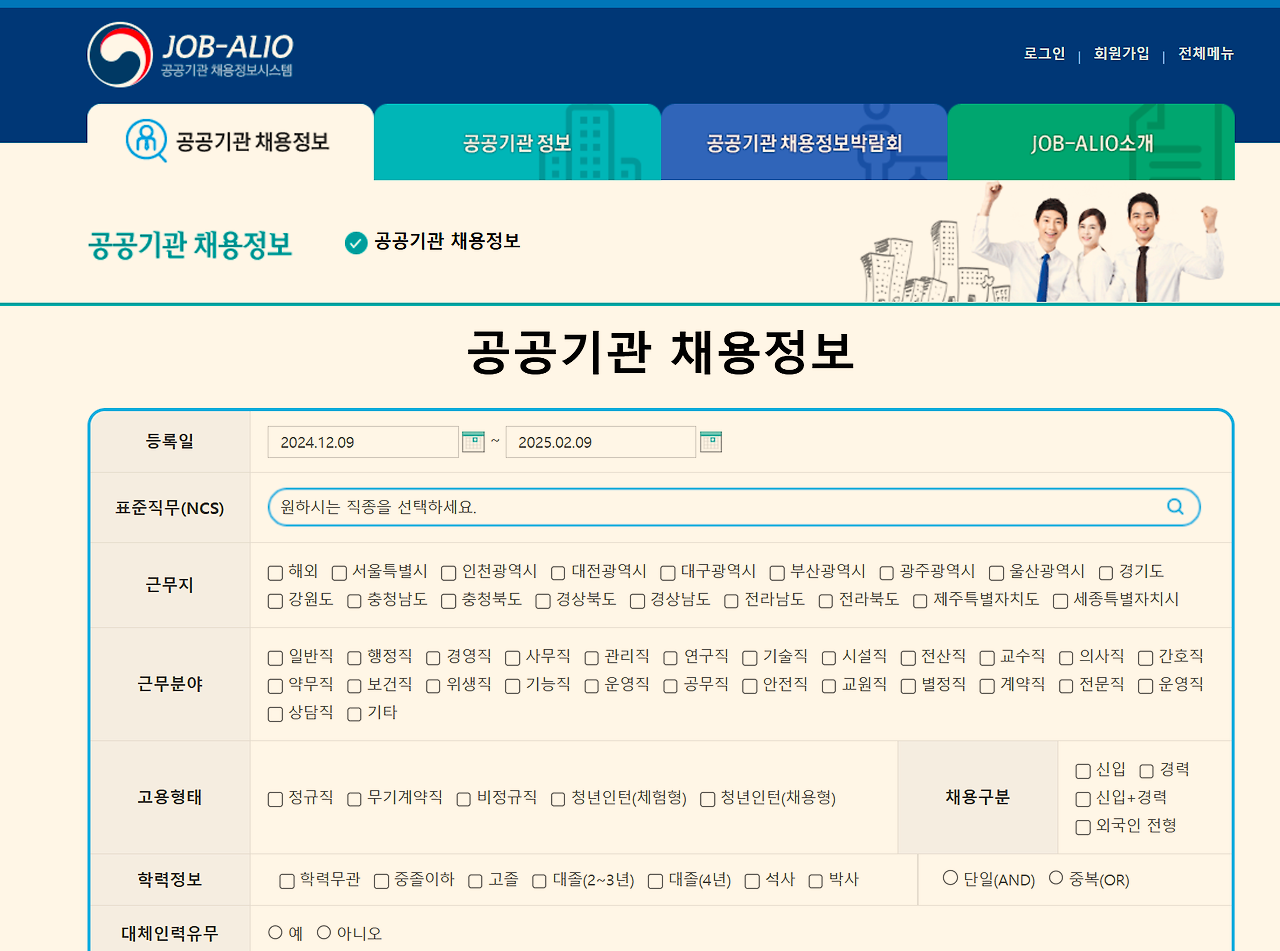Check the 일반직 job field box
This screenshot has height=951, width=1280.
[x=275, y=658]
